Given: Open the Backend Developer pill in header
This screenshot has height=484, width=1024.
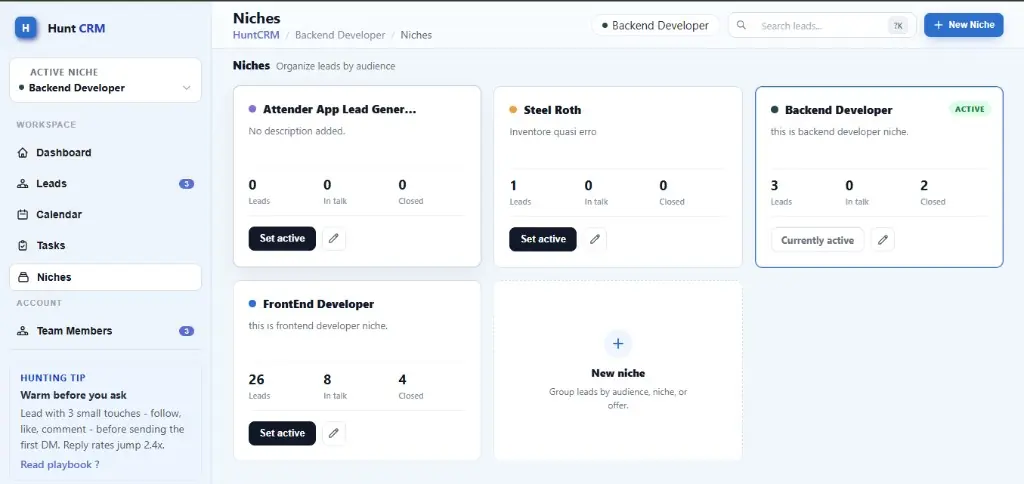Looking at the screenshot, I should tap(655, 25).
